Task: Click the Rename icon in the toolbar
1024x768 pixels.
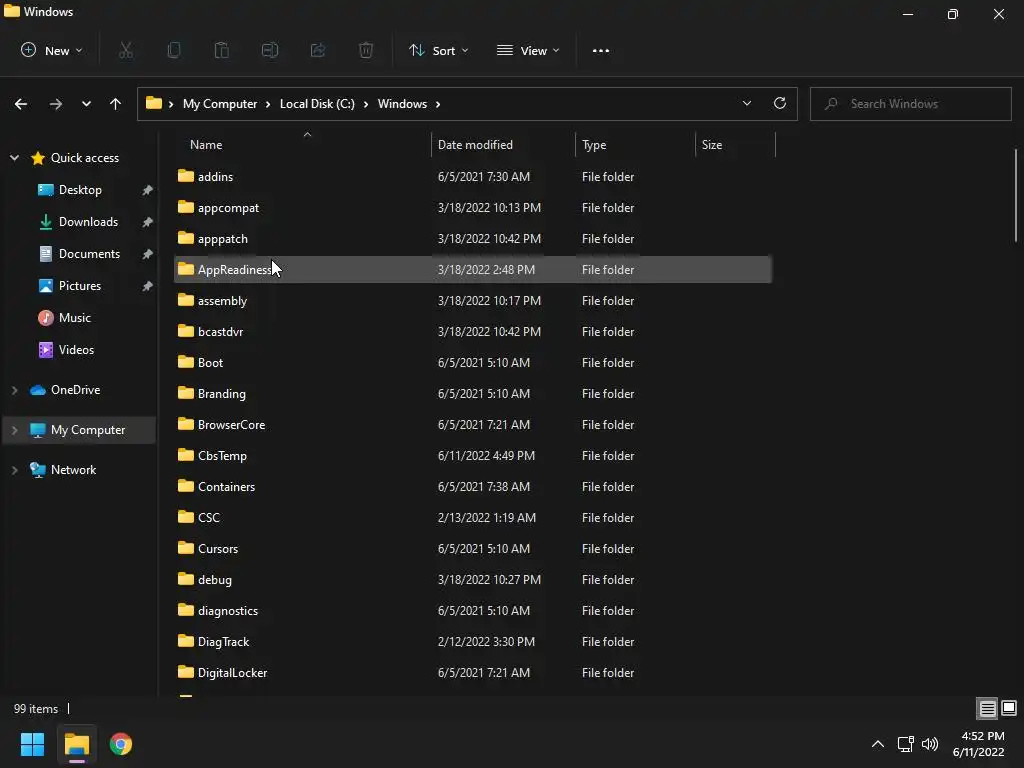Action: point(270,50)
